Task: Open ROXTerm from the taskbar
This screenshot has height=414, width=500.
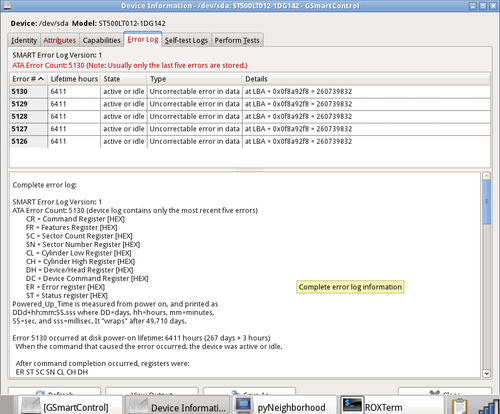Action: 392,406
